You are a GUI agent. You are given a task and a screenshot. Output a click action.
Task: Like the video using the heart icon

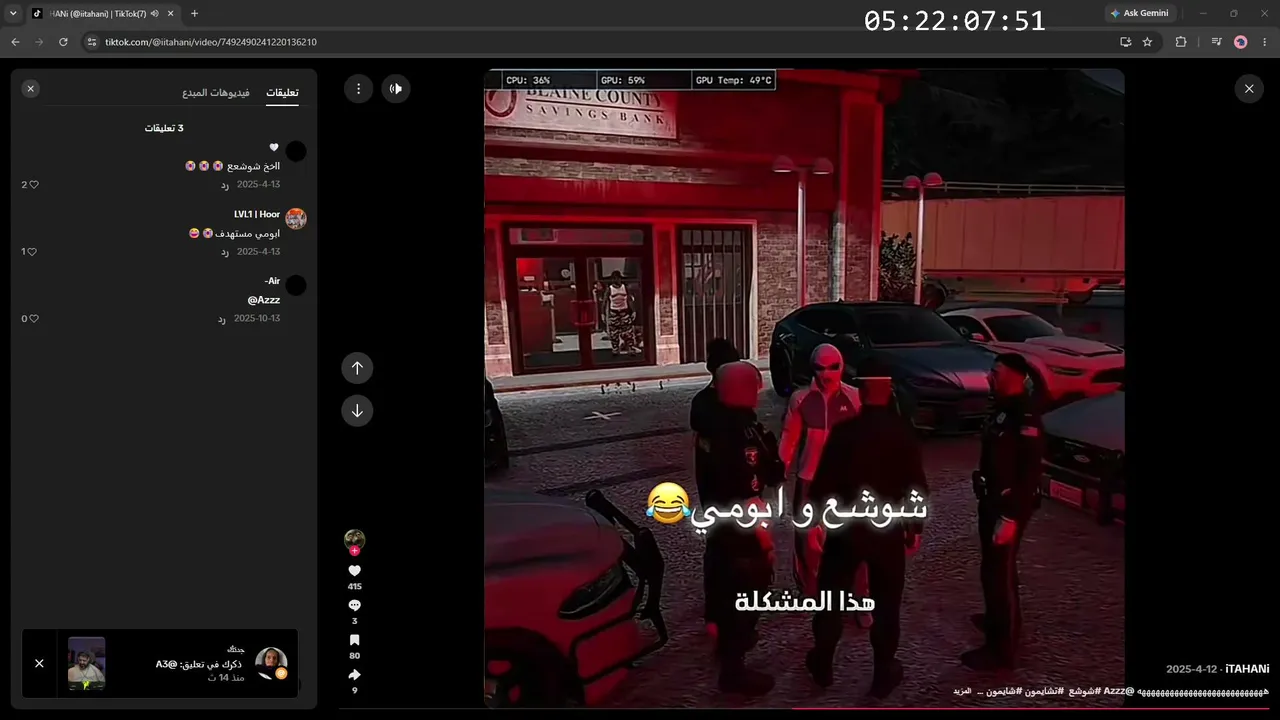coord(354,571)
